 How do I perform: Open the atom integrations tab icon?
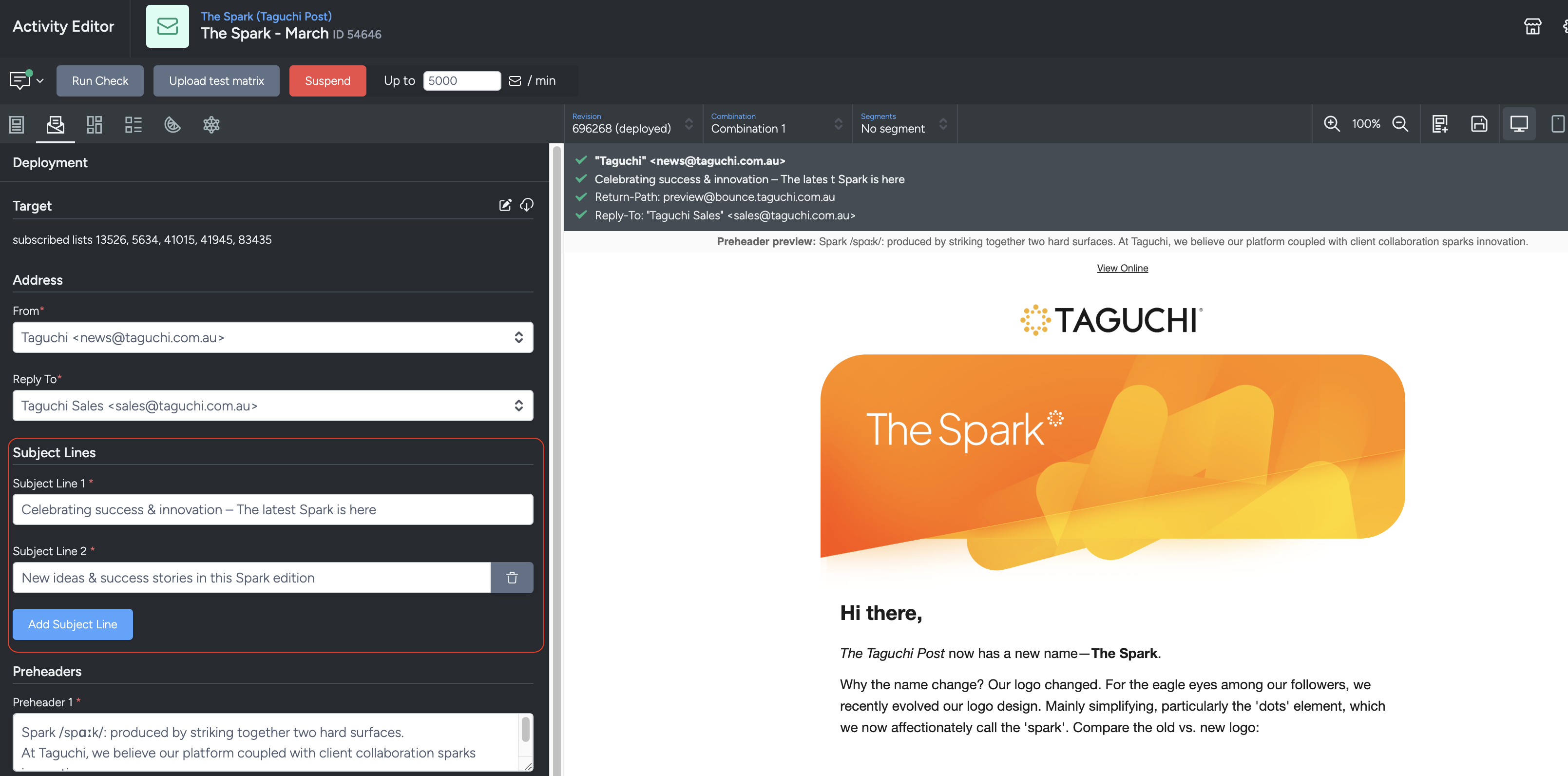pyautogui.click(x=211, y=124)
